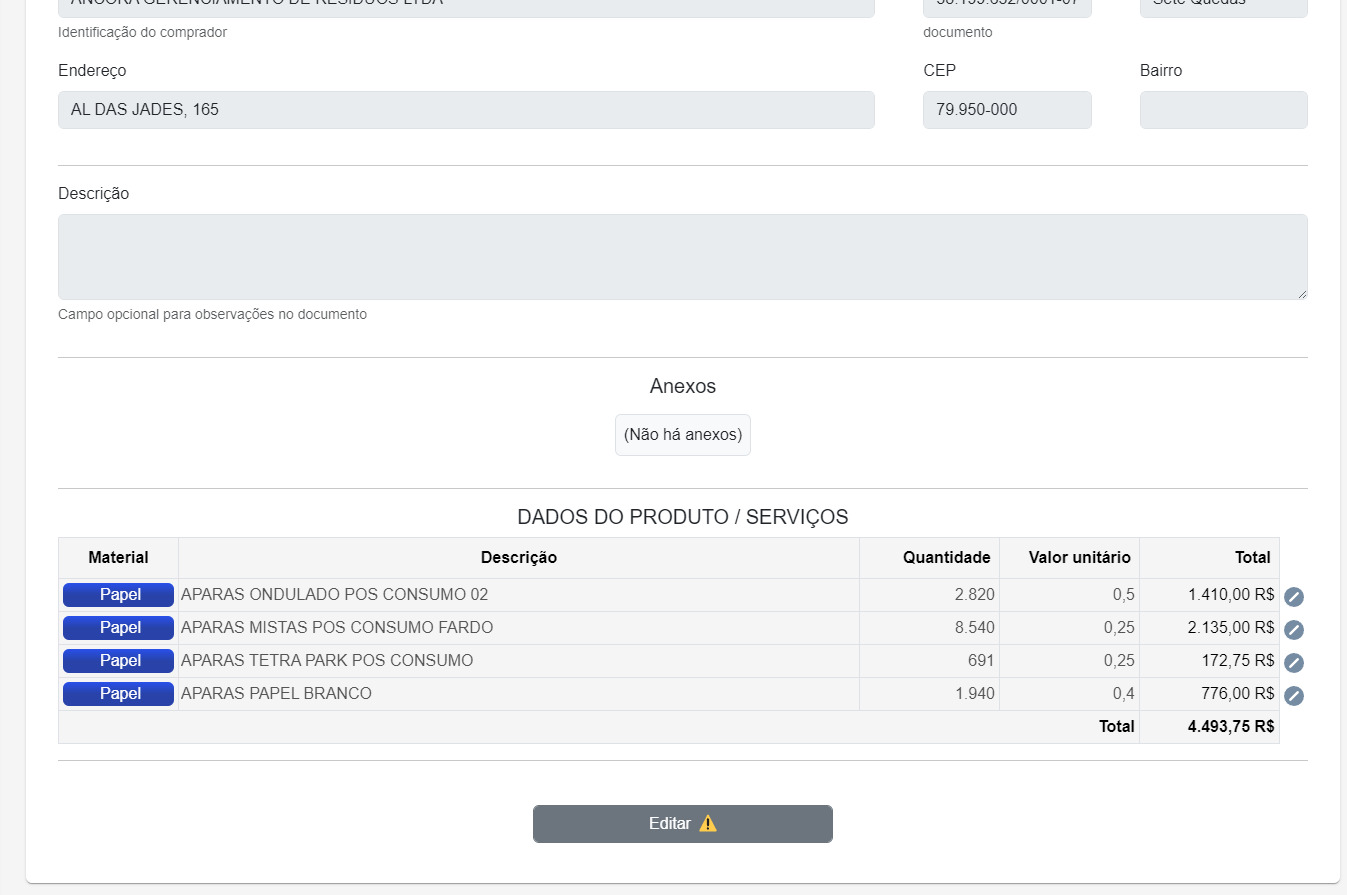The height and width of the screenshot is (895, 1347).
Task: Edit the APARAS ONDULADO POS CONSUMO 02 row
Action: (1294, 596)
